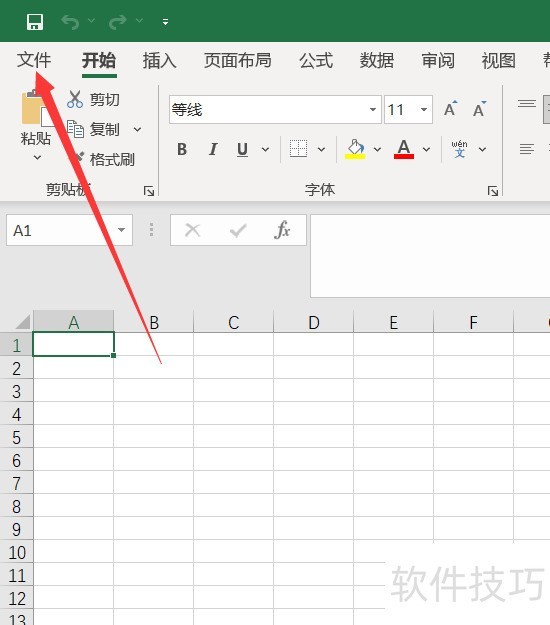Switch to the 公式 ribbon tab
Image resolution: width=550 pixels, height=625 pixels.
click(316, 61)
